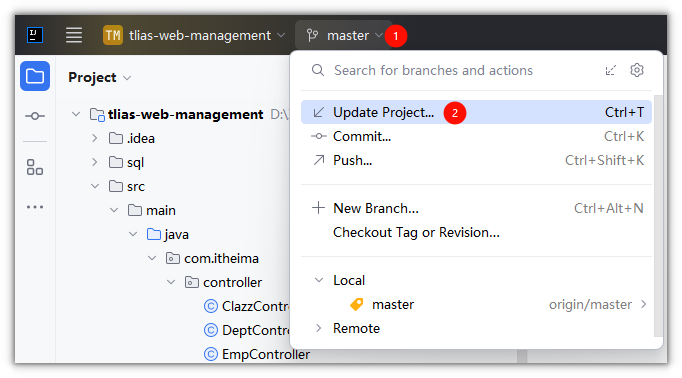Open the Project tool window folder icon
The width and height of the screenshot is (682, 378).
click(35, 76)
